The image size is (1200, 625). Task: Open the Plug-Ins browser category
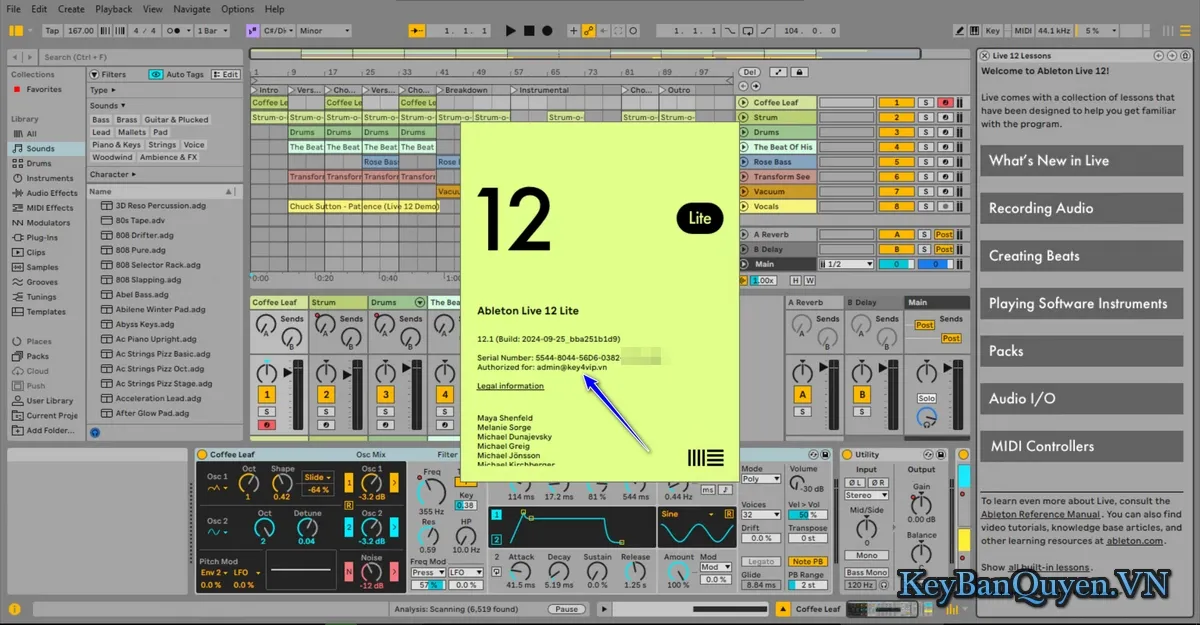41,238
